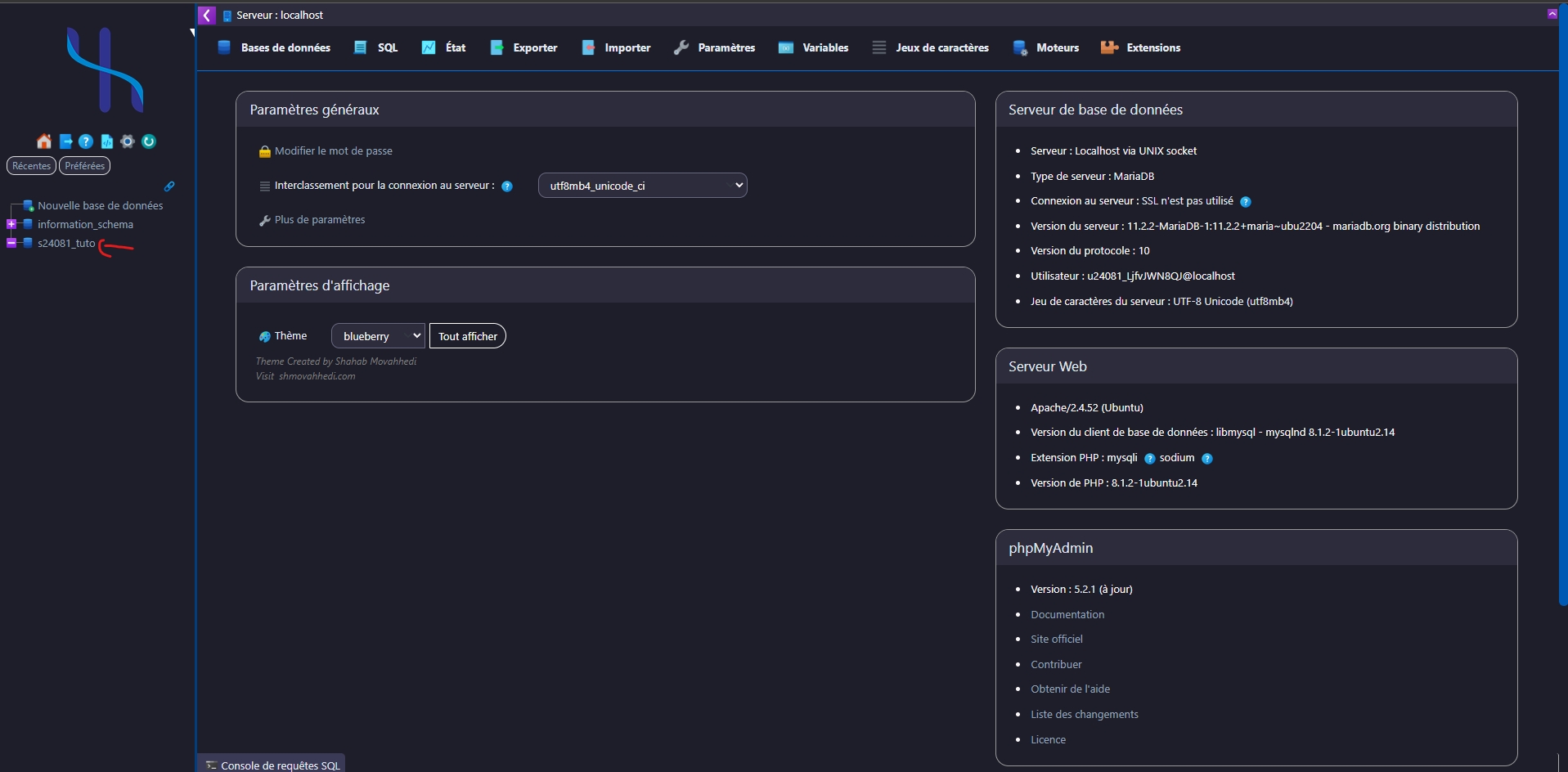Open the blueberry theme dropdown
The width and height of the screenshot is (1568, 772).
[378, 336]
